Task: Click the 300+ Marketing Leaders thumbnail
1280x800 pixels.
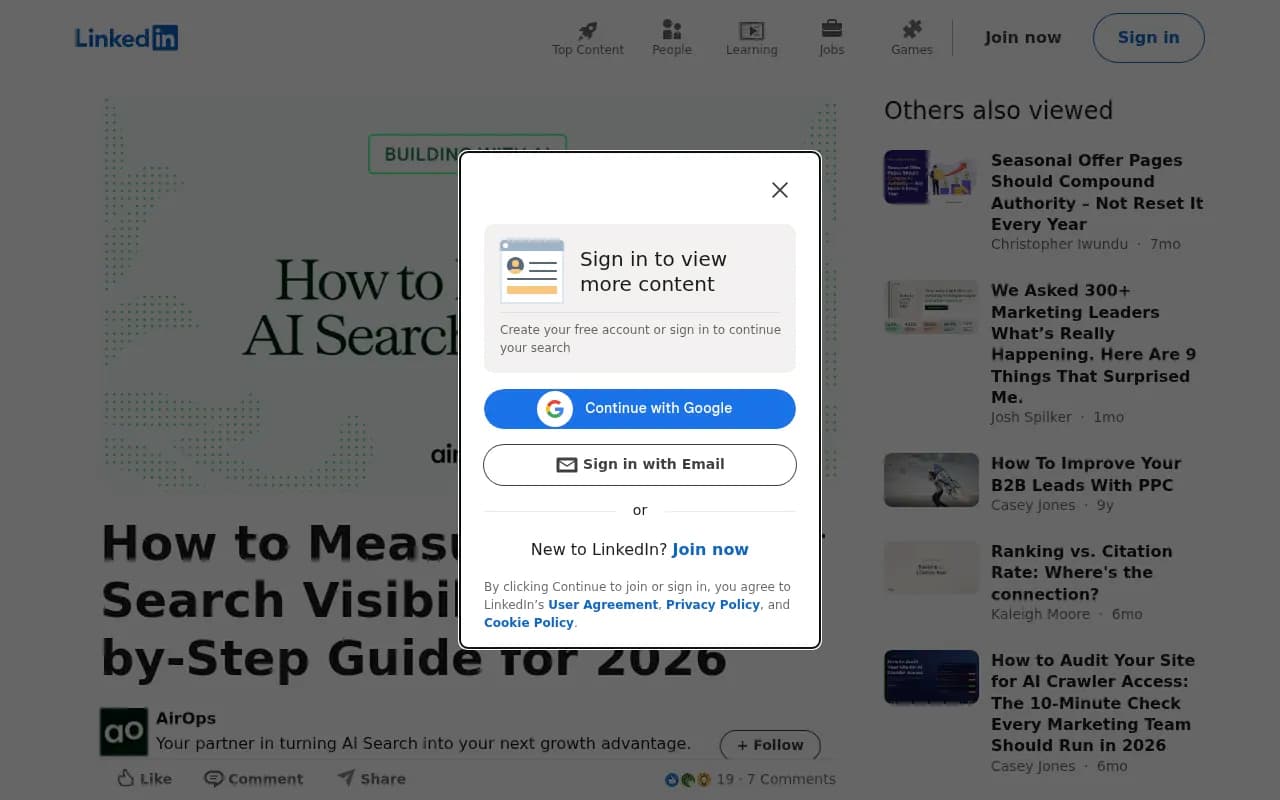Action: [x=931, y=307]
